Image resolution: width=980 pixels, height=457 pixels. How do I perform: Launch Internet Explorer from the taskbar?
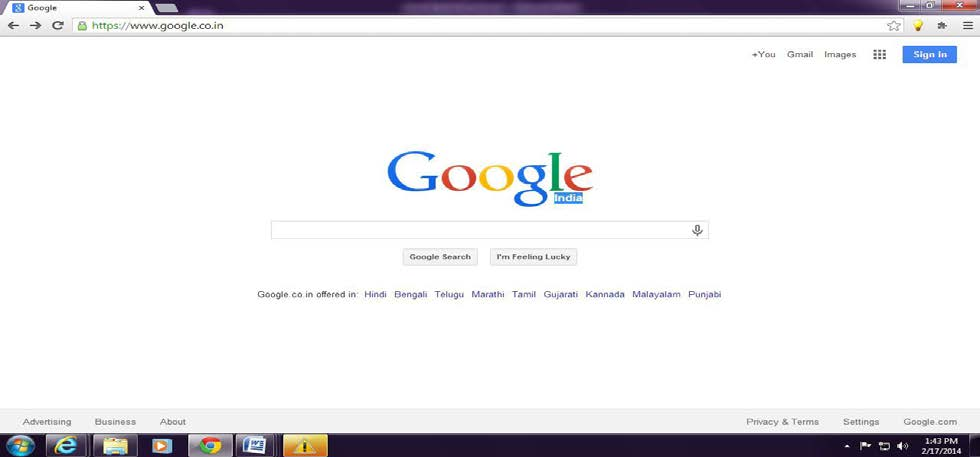click(x=66, y=446)
